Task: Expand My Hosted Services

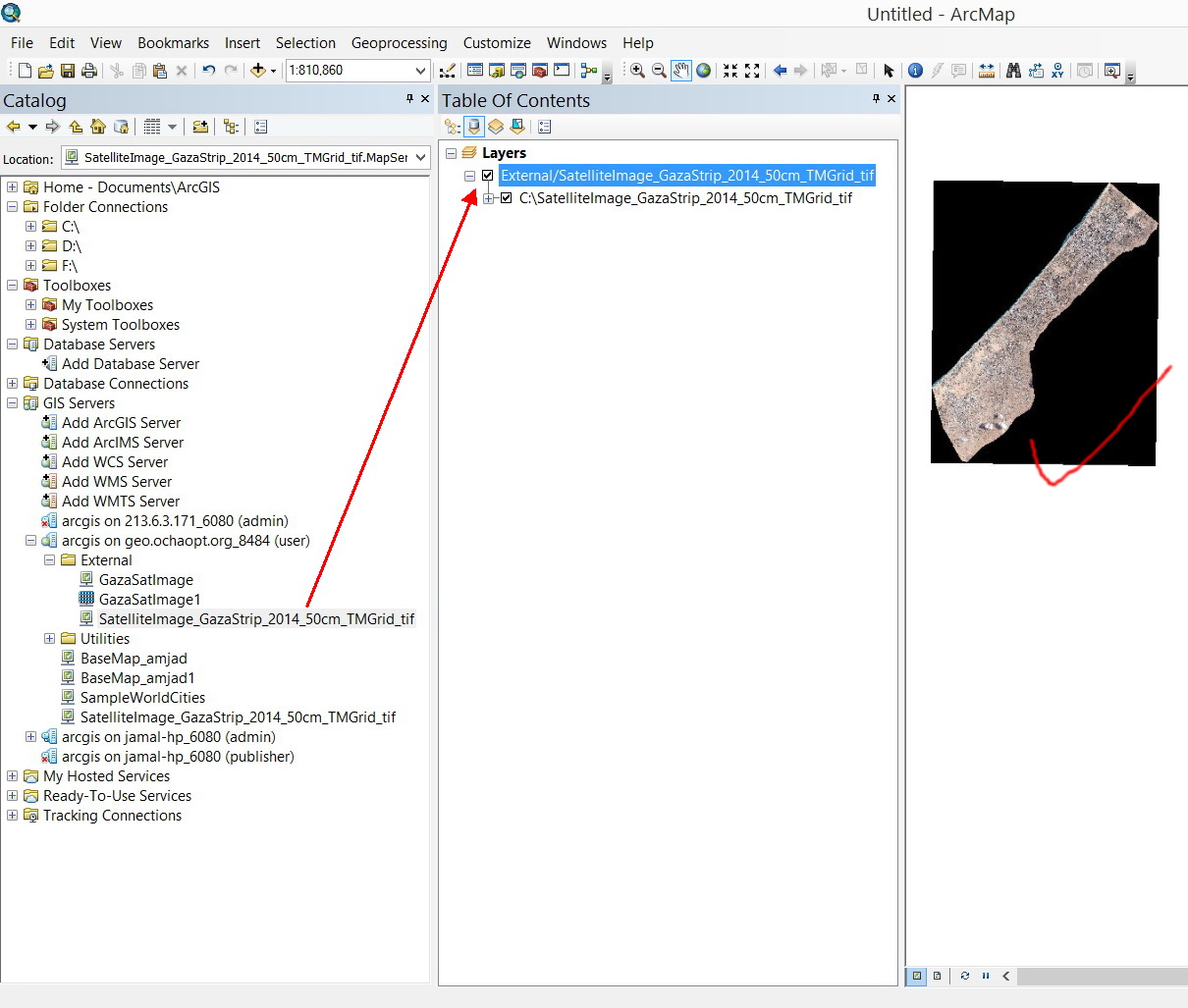Action: tap(12, 776)
